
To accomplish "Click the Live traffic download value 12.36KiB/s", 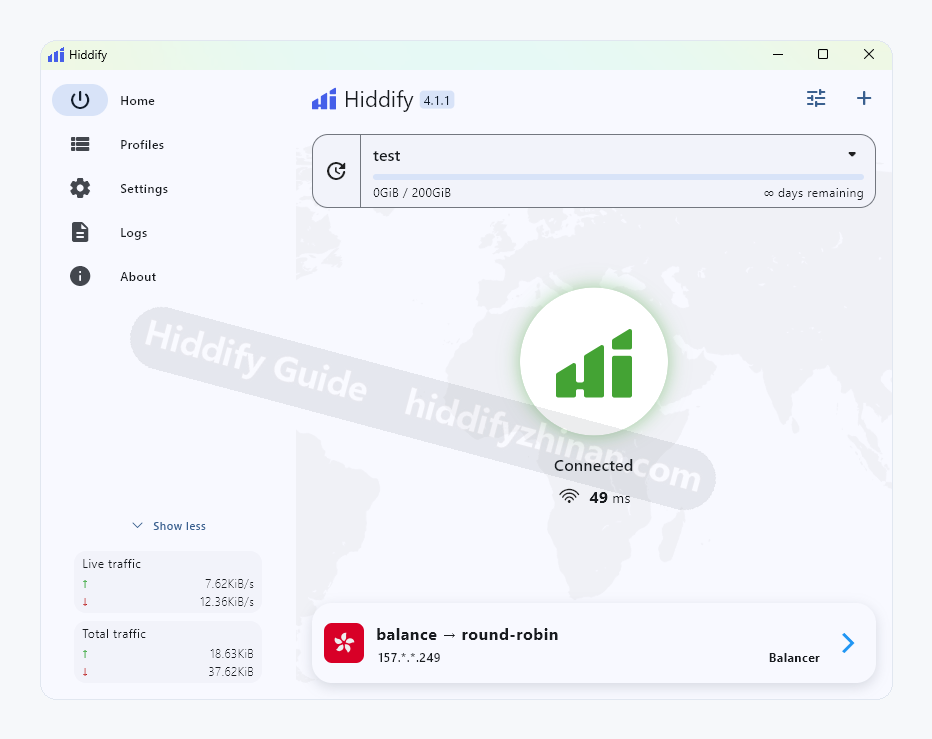I will pyautogui.click(x=226, y=602).
